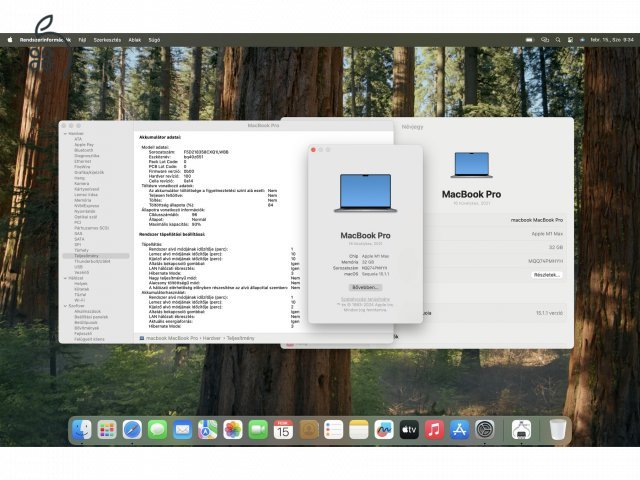Open Messages in the dock

coord(157,430)
